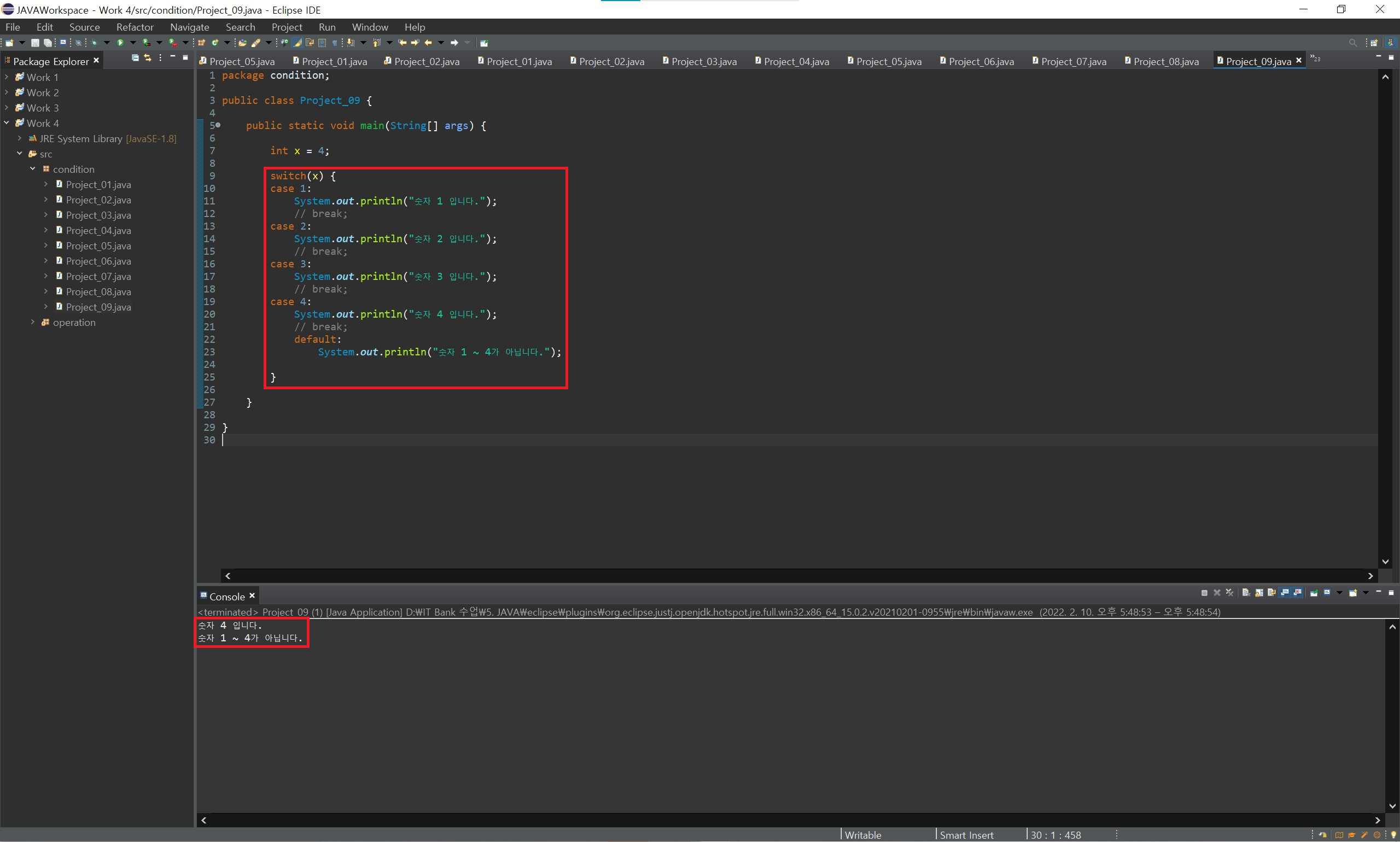This screenshot has width=1400, height=842.
Task: Click Collapse All in Package Explorer
Action: coord(135,58)
